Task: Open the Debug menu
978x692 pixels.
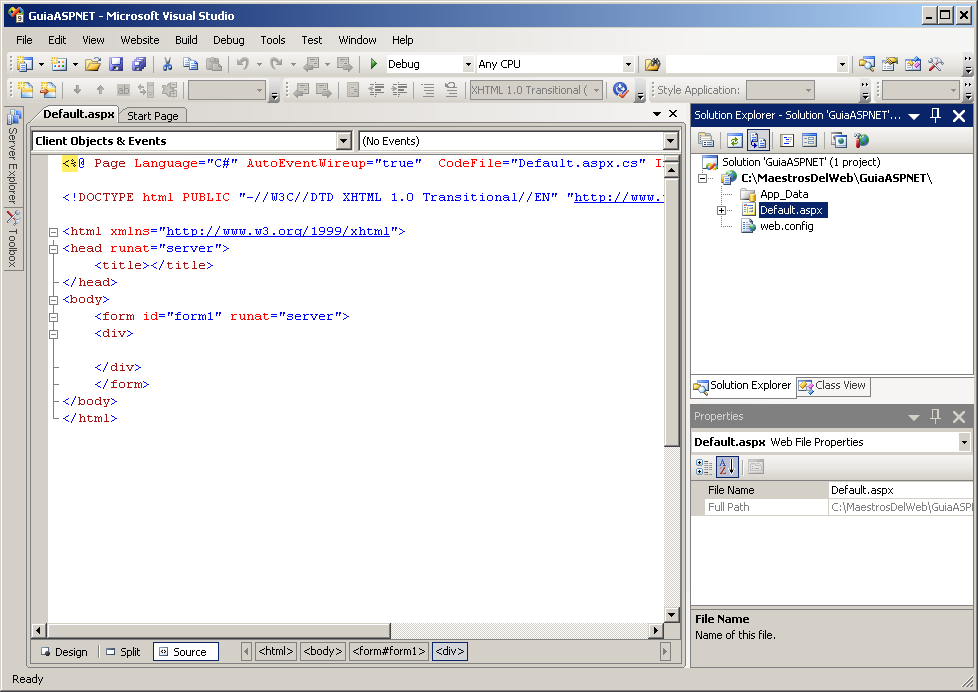Action: (x=229, y=40)
